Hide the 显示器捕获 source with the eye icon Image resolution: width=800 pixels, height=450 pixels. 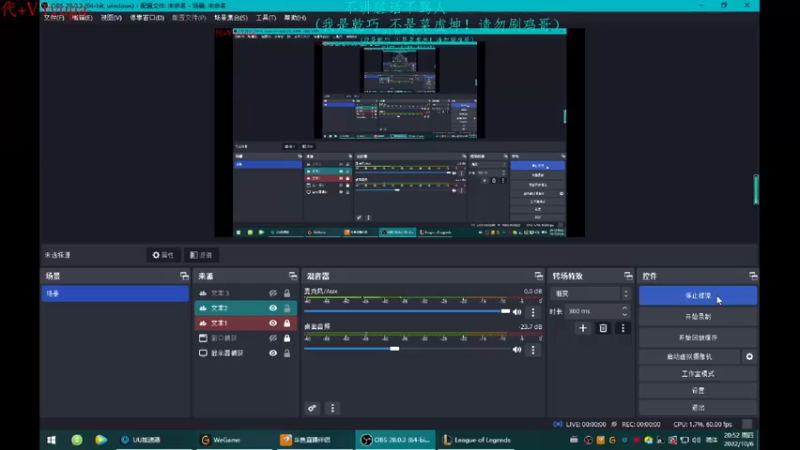point(273,353)
